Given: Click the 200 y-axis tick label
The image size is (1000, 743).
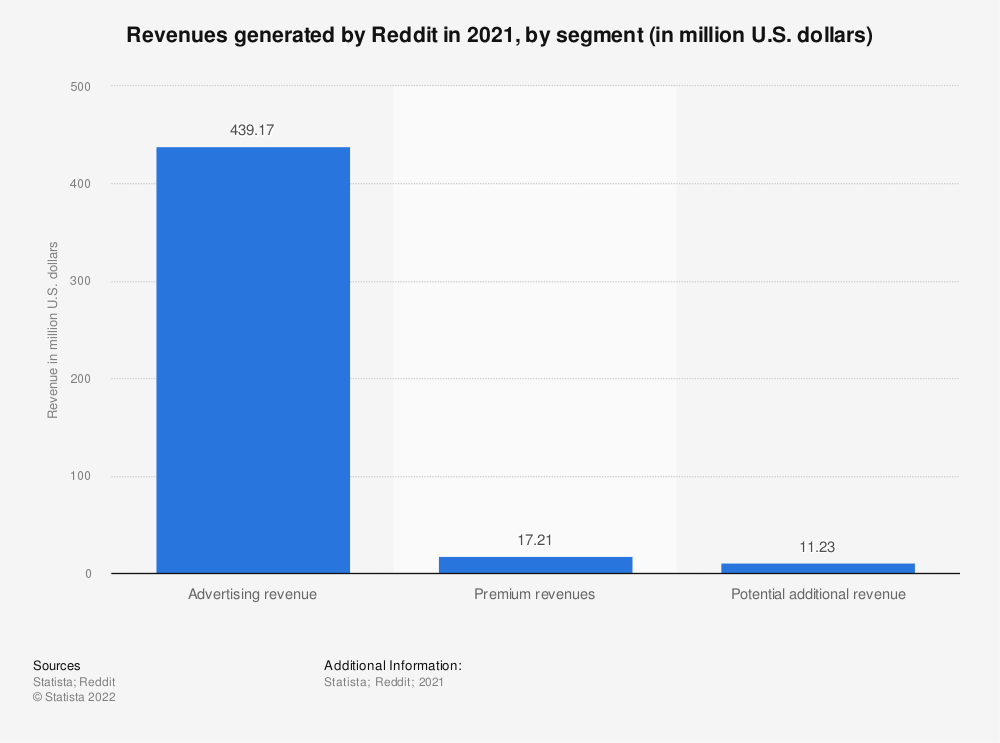Looking at the screenshot, I should pyautogui.click(x=80, y=379).
